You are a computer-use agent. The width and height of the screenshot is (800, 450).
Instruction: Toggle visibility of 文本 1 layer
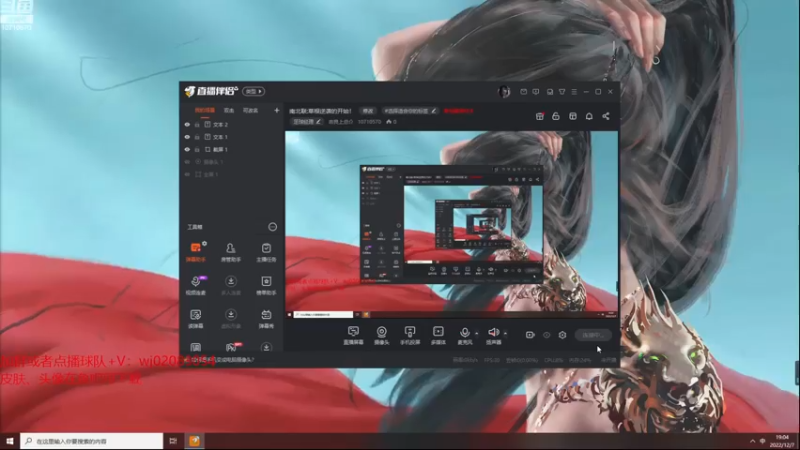(x=187, y=137)
